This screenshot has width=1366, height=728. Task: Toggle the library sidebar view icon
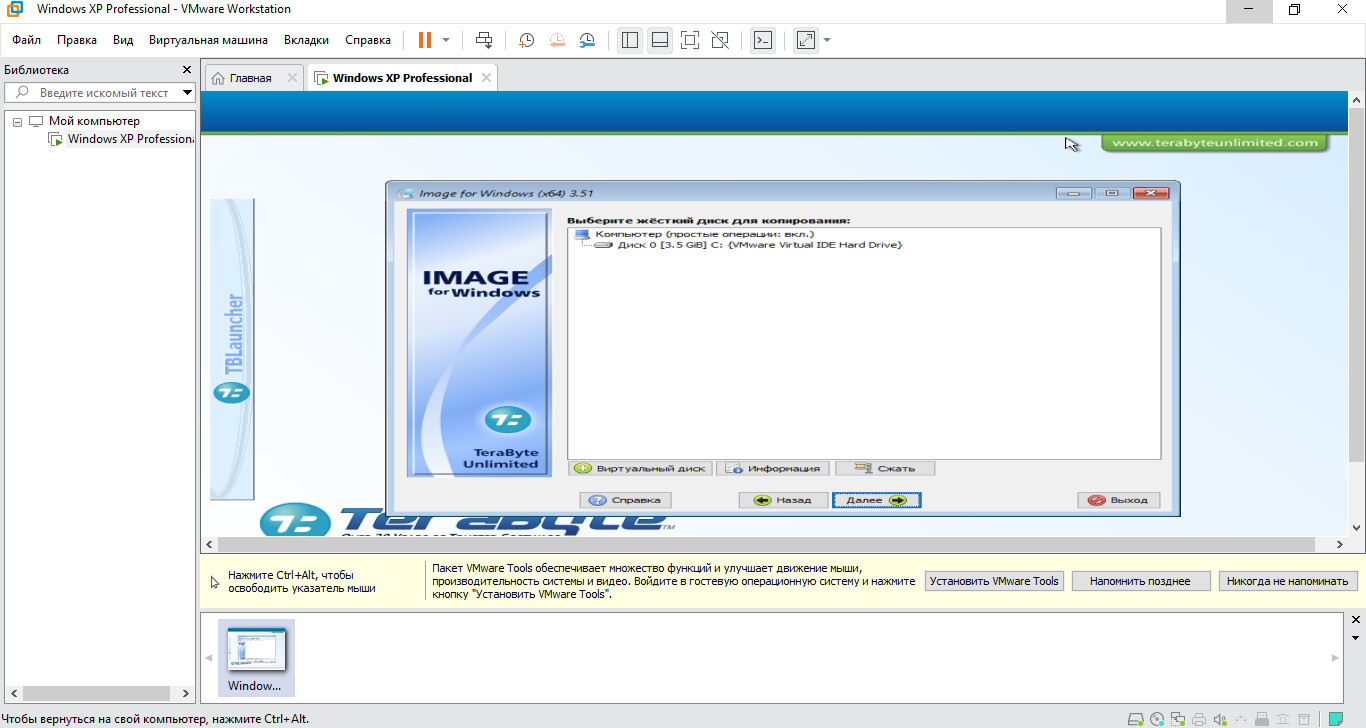click(x=629, y=40)
